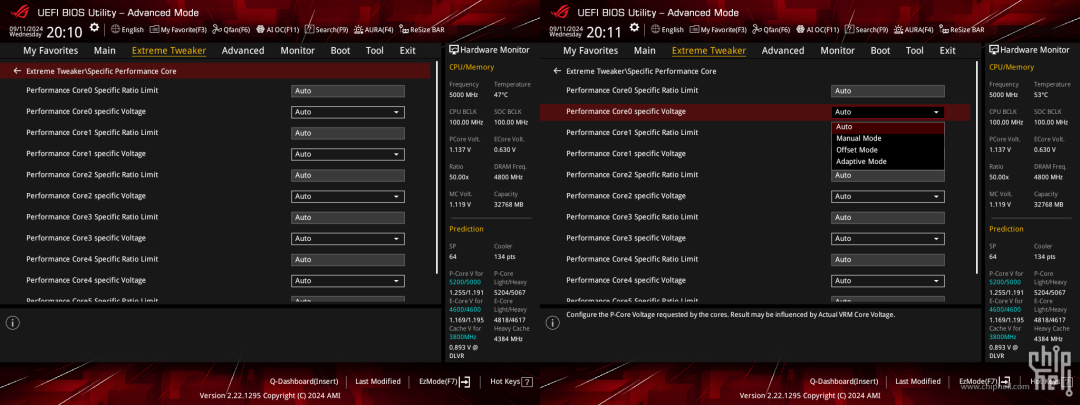Click Core3 Specific Ratio Limit field, 20:11 screen

click(888, 218)
